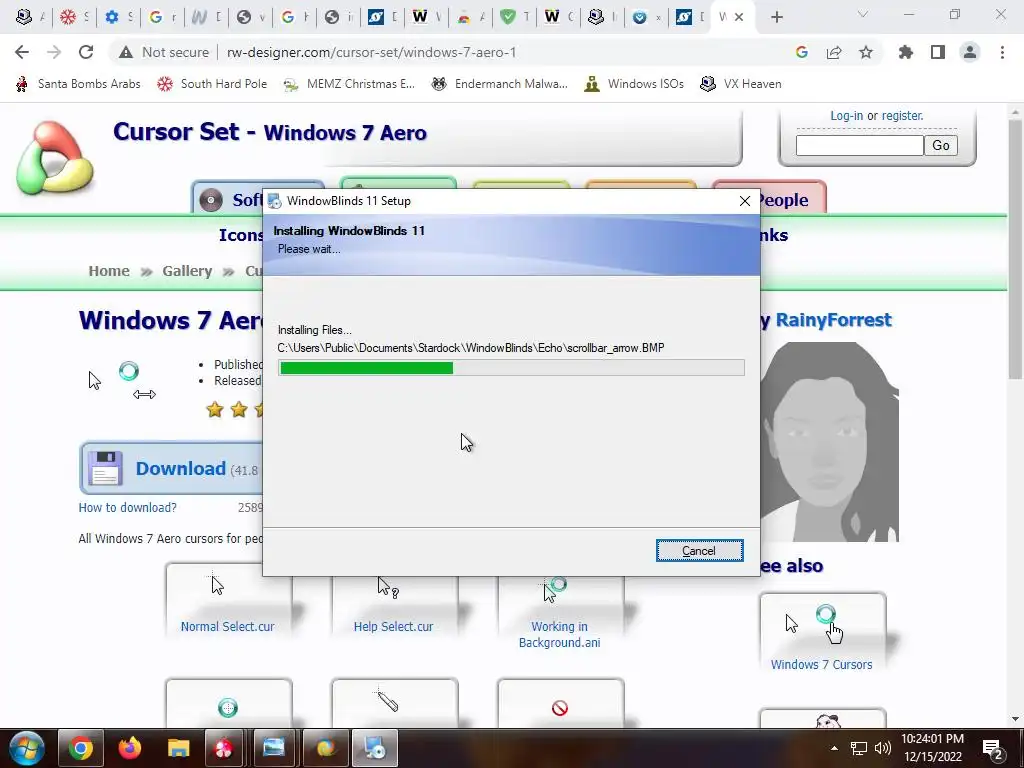The image size is (1024, 768).
Task: Share this page via share icon
Action: (834, 52)
